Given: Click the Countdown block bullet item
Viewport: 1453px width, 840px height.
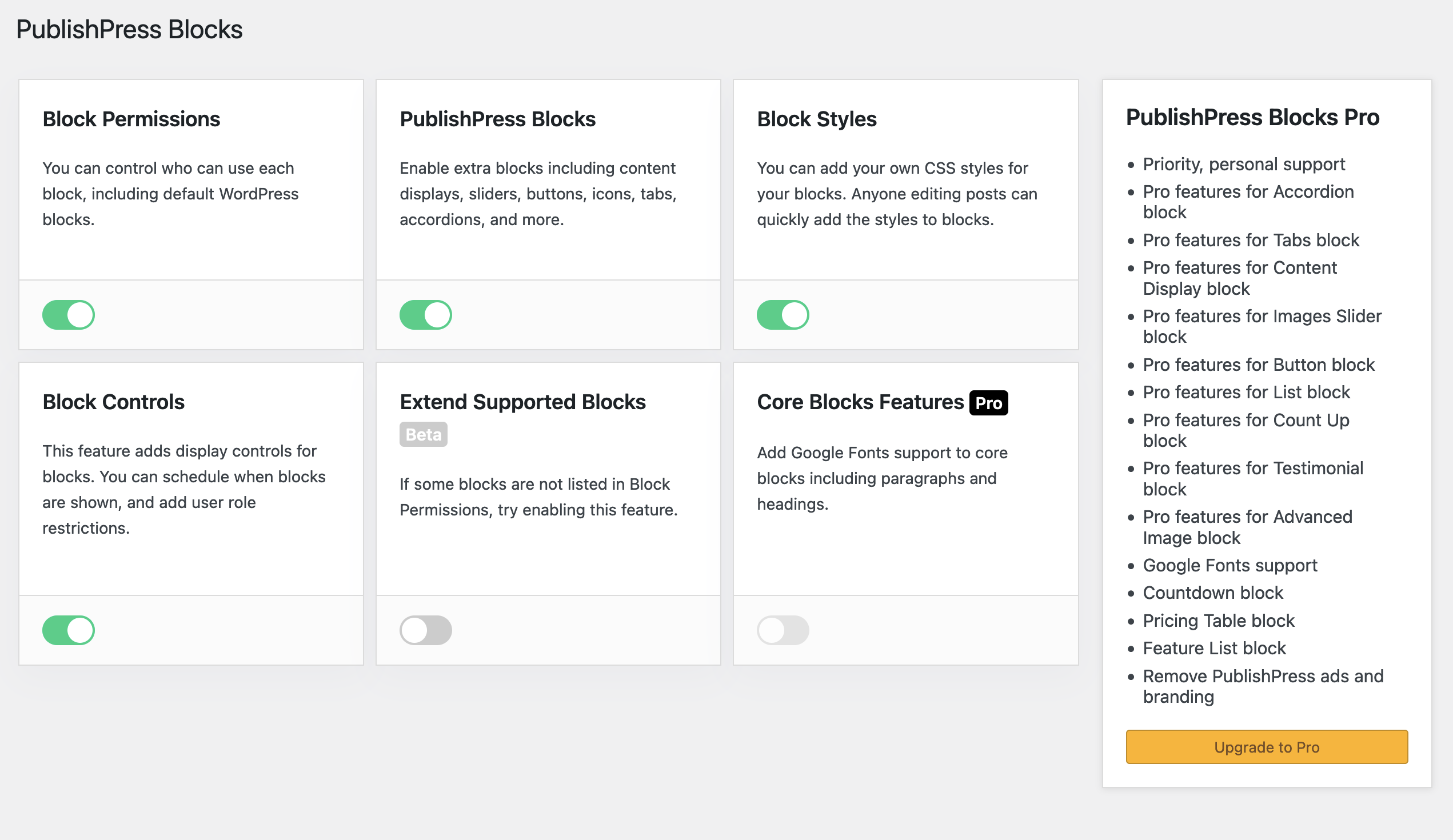Looking at the screenshot, I should pos(1213,593).
